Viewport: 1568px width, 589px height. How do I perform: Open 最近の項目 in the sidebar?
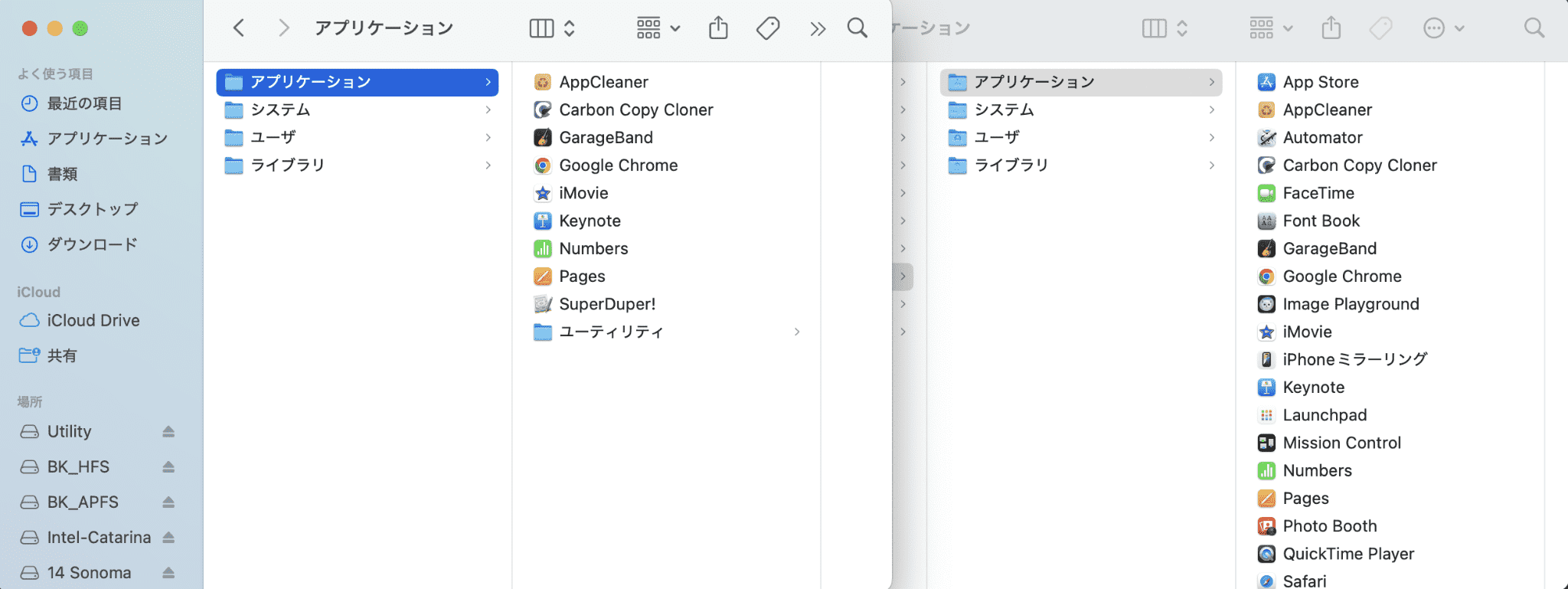point(71,103)
